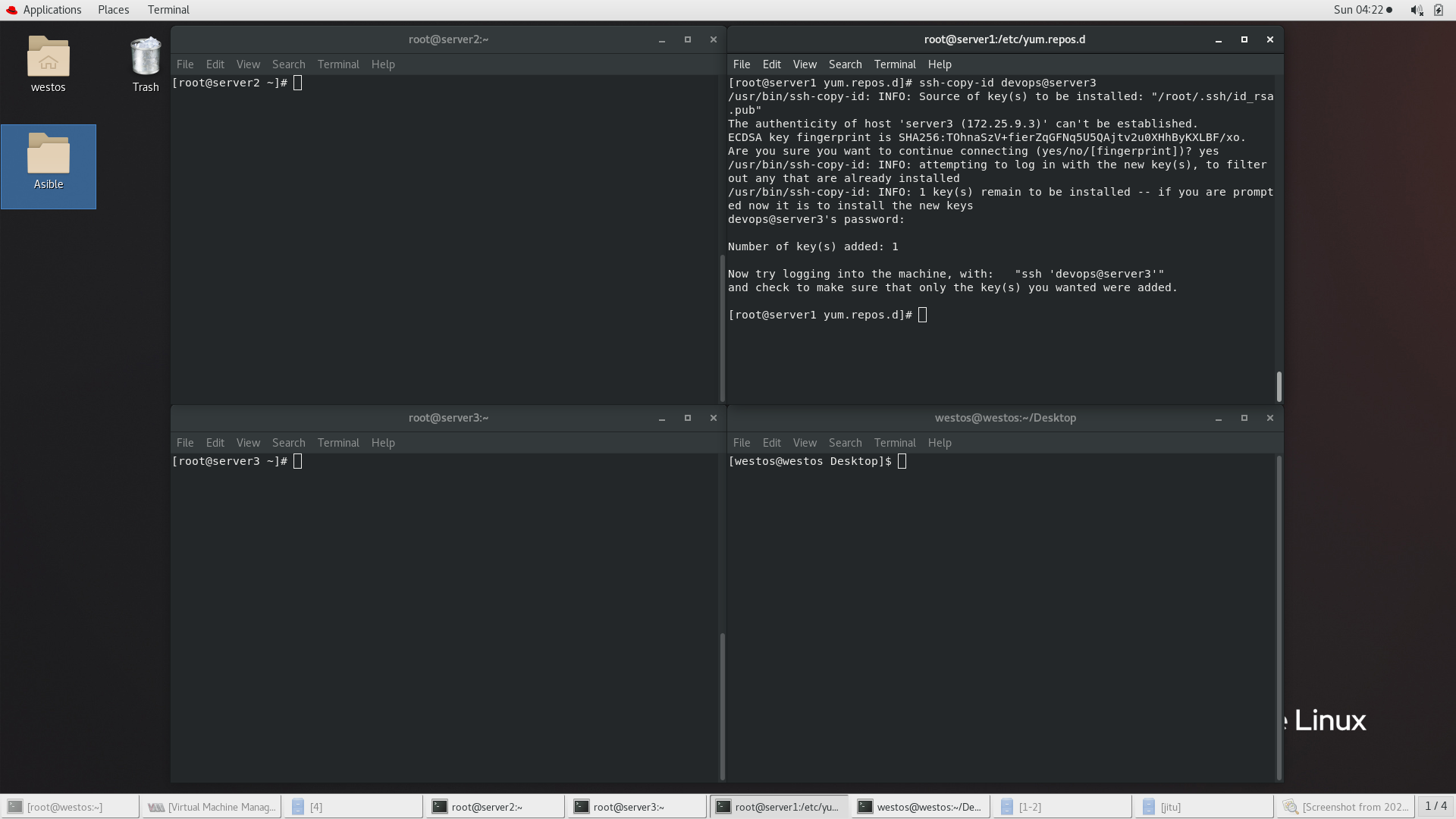
Task: Open Help menu in server3 terminal
Action: [x=383, y=443]
